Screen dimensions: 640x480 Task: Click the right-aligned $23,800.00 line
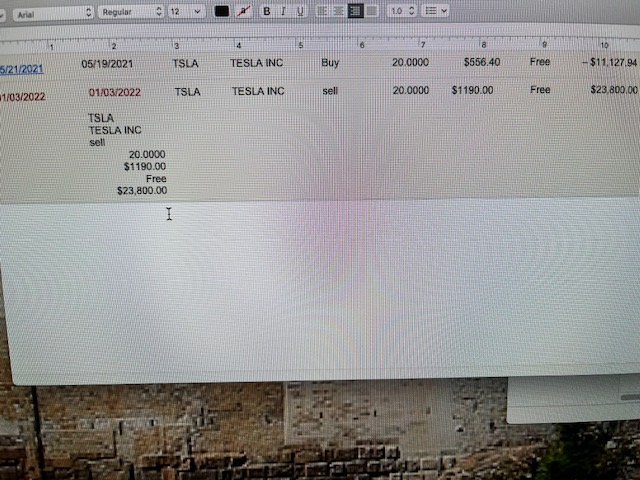click(x=142, y=191)
